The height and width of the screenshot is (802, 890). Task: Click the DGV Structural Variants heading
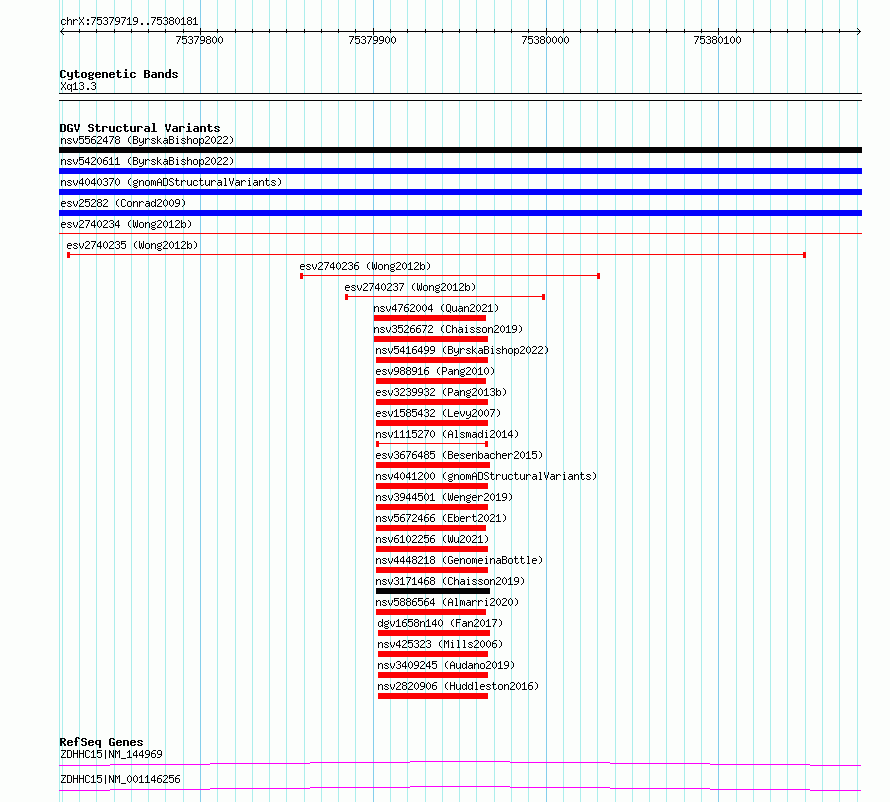click(x=140, y=128)
